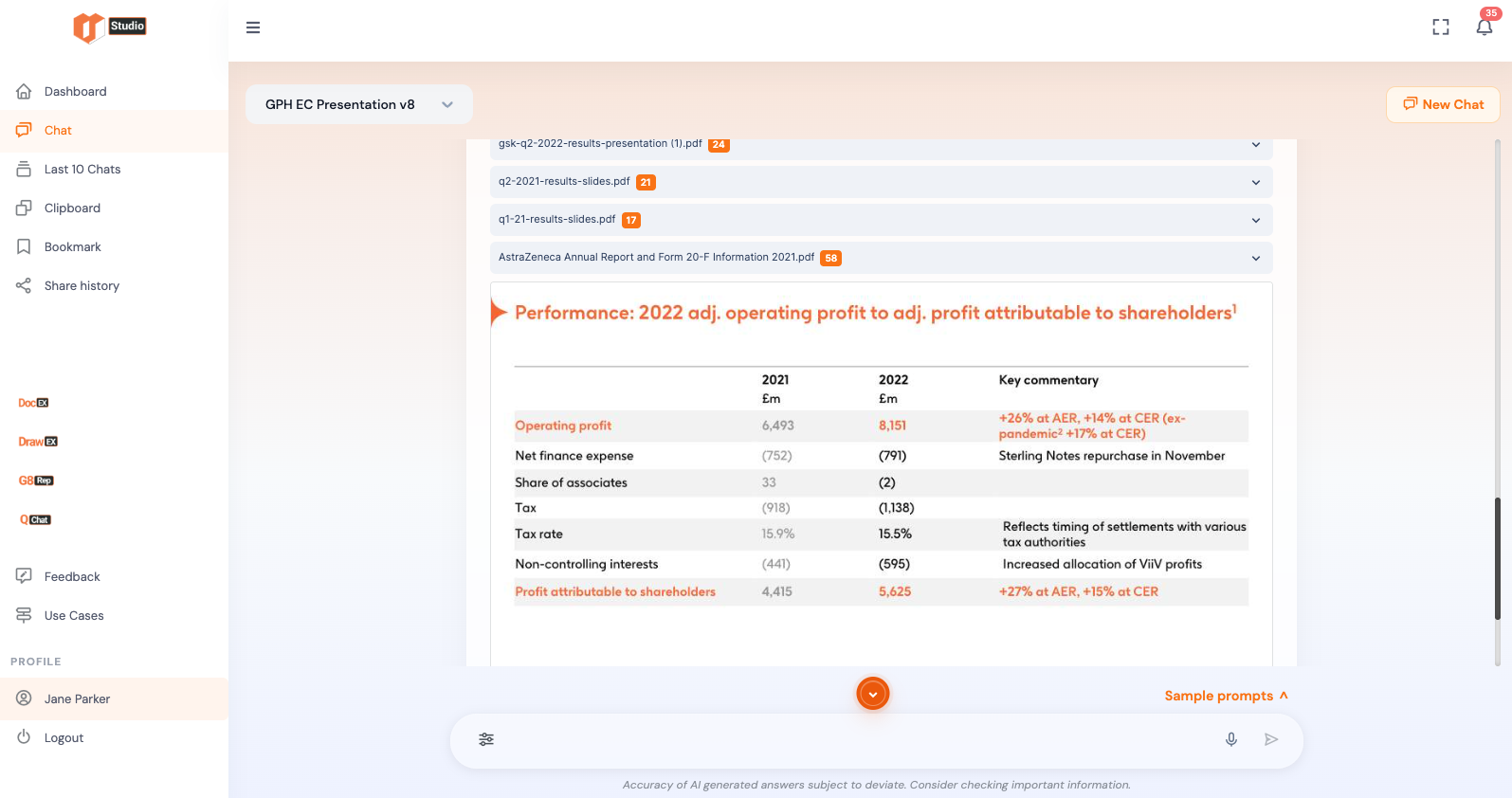Open Share history
Viewport: 1512px width, 798px height.
point(114,286)
